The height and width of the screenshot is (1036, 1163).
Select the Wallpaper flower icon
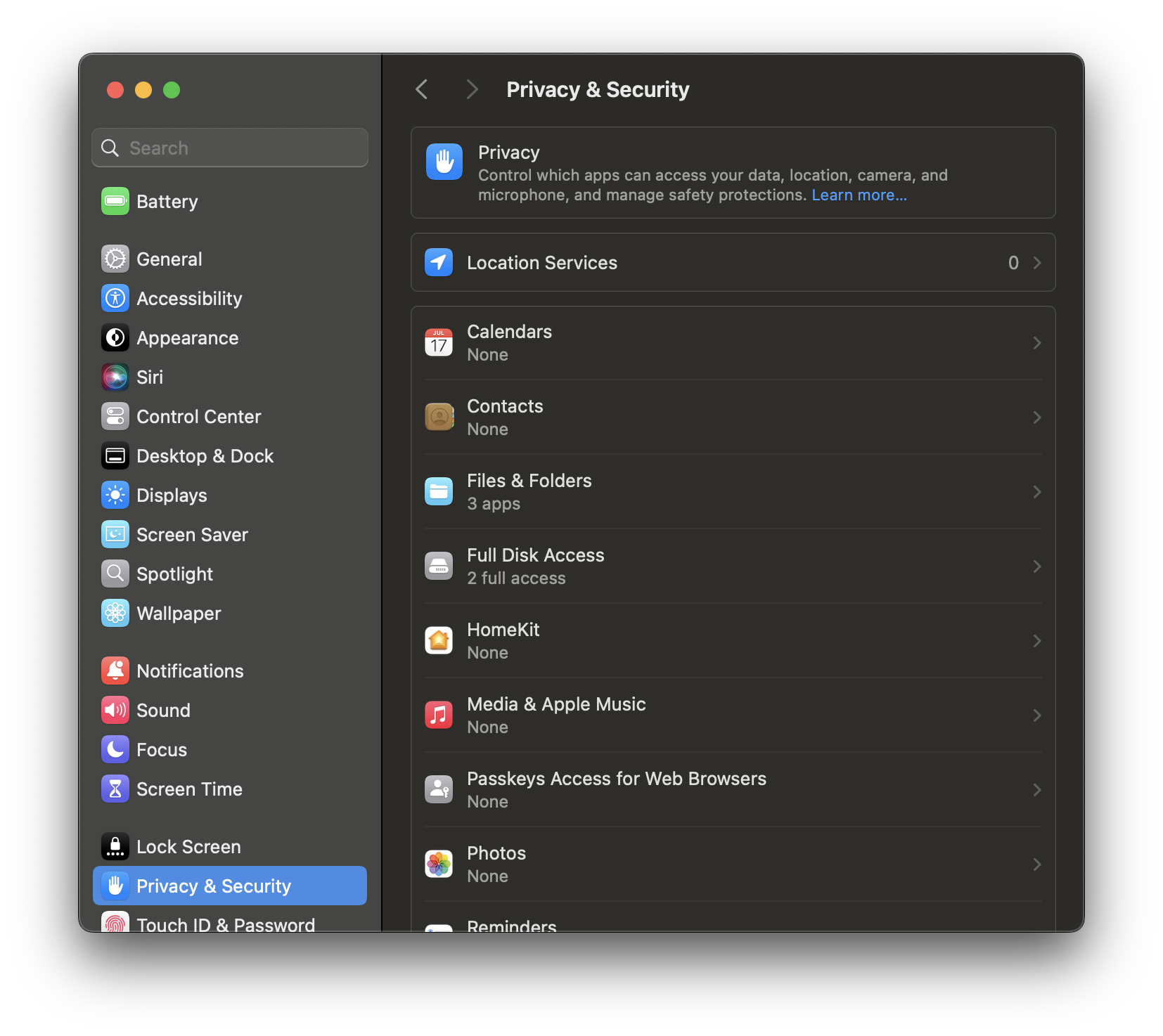point(115,613)
